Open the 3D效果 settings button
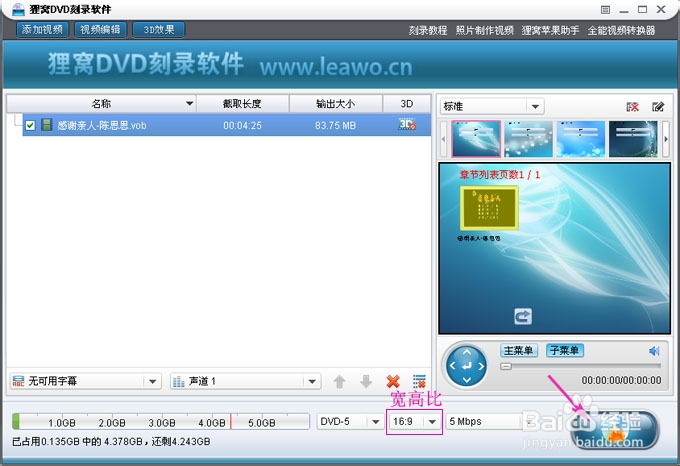Screen dimensions: 680x466 coord(159,30)
